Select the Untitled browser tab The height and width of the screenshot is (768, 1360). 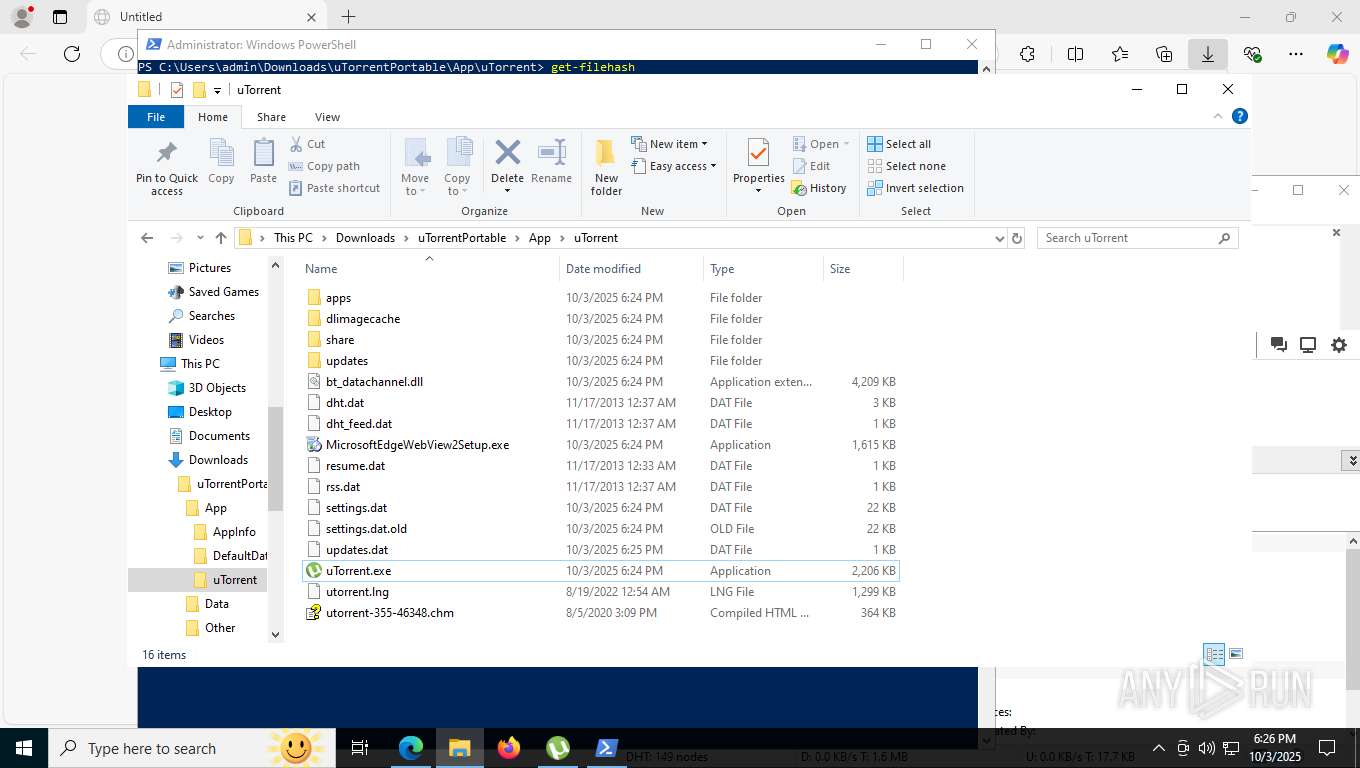205,17
